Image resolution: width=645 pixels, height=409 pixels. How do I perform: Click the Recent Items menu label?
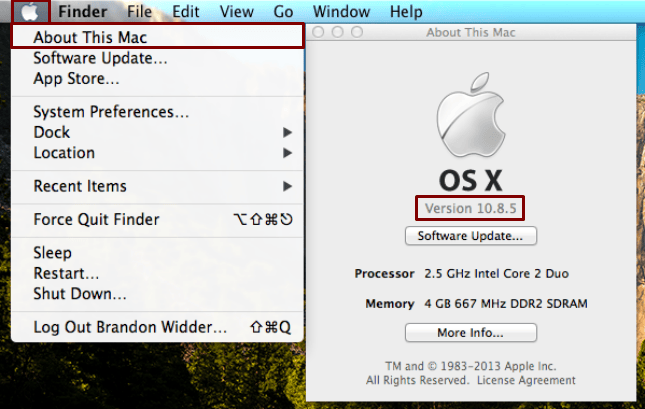(80, 186)
